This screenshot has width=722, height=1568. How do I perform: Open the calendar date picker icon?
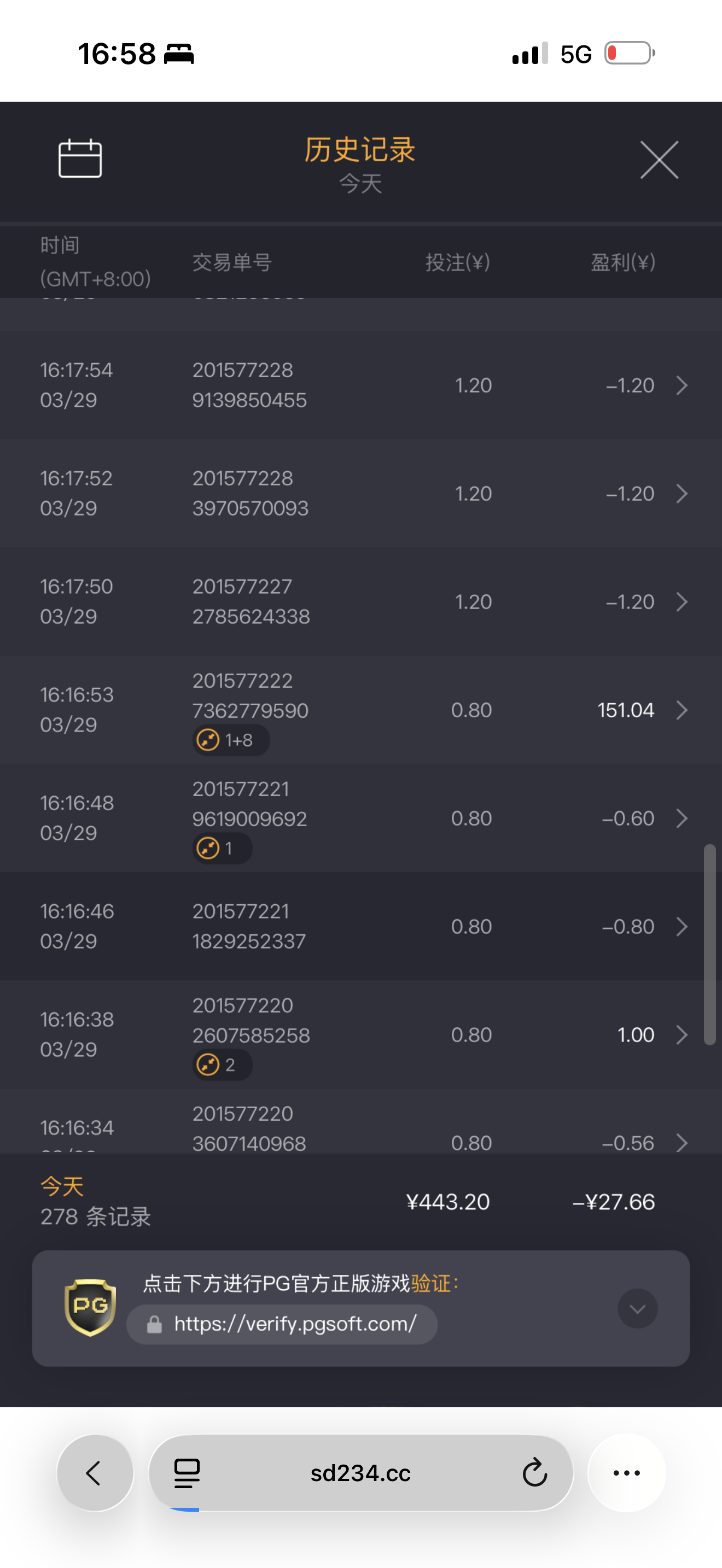pos(80,158)
